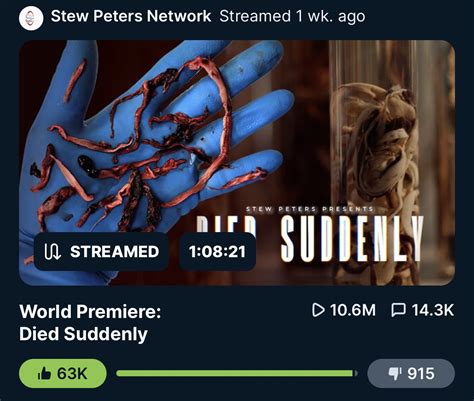Click the 1:08:21 duration badge
The image size is (474, 401).
click(x=218, y=251)
